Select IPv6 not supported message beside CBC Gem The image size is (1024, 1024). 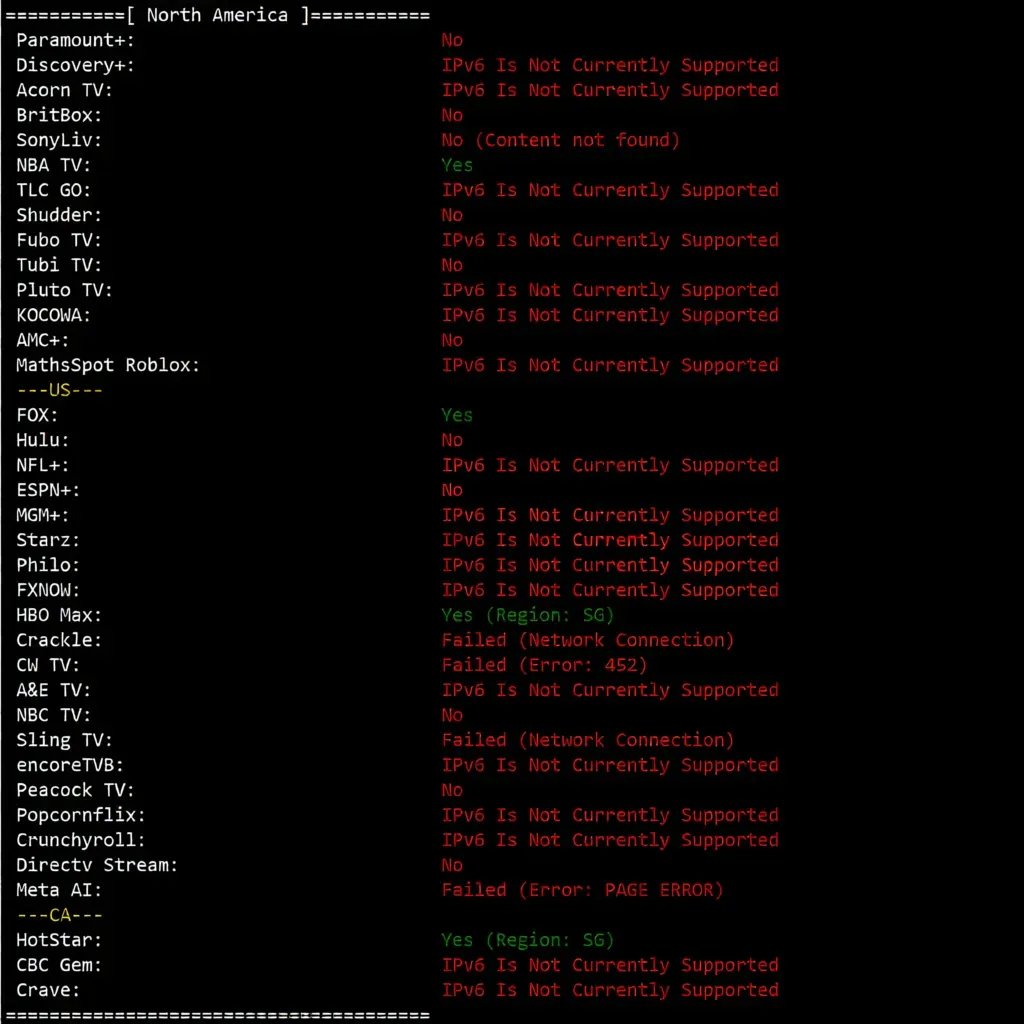tap(610, 965)
